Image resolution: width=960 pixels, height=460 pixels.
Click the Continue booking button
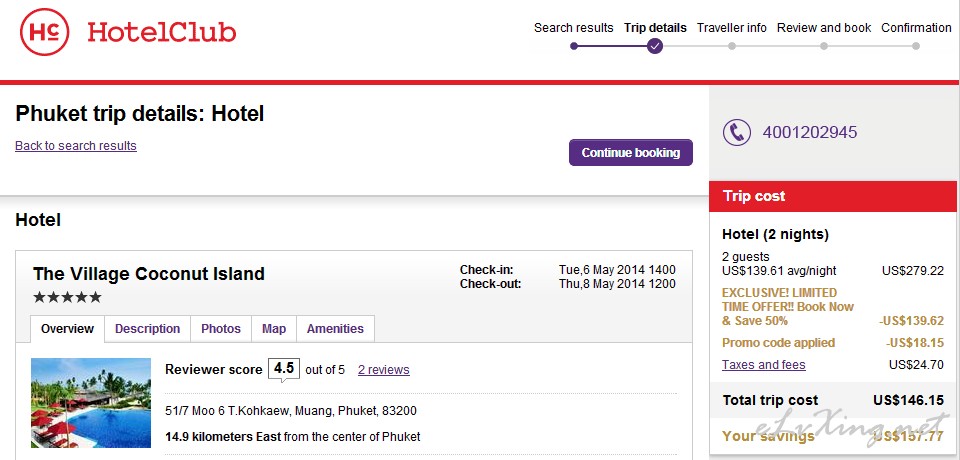point(631,153)
